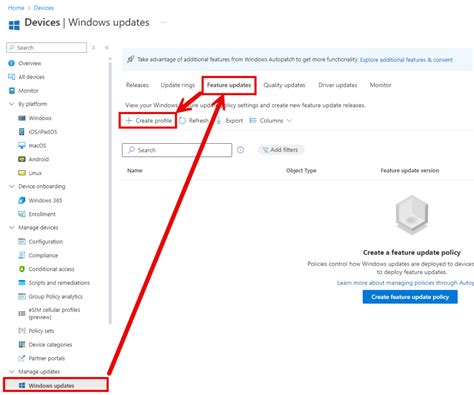Screen dimensions: 474x395
Task: Click the Devices Windows logo in title
Action: tap(14, 25)
